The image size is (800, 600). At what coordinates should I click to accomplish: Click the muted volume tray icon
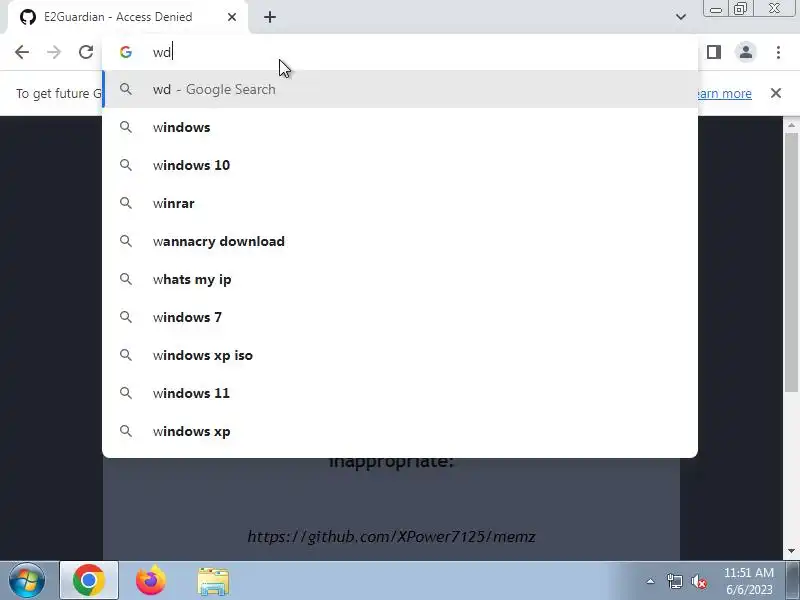[x=699, y=581]
